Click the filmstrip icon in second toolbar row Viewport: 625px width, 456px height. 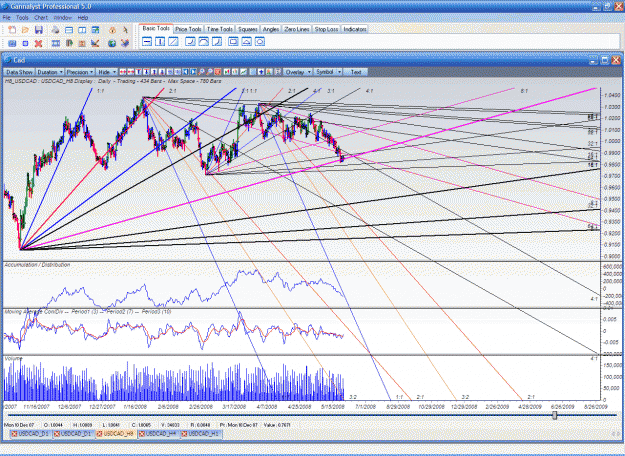pos(56,43)
